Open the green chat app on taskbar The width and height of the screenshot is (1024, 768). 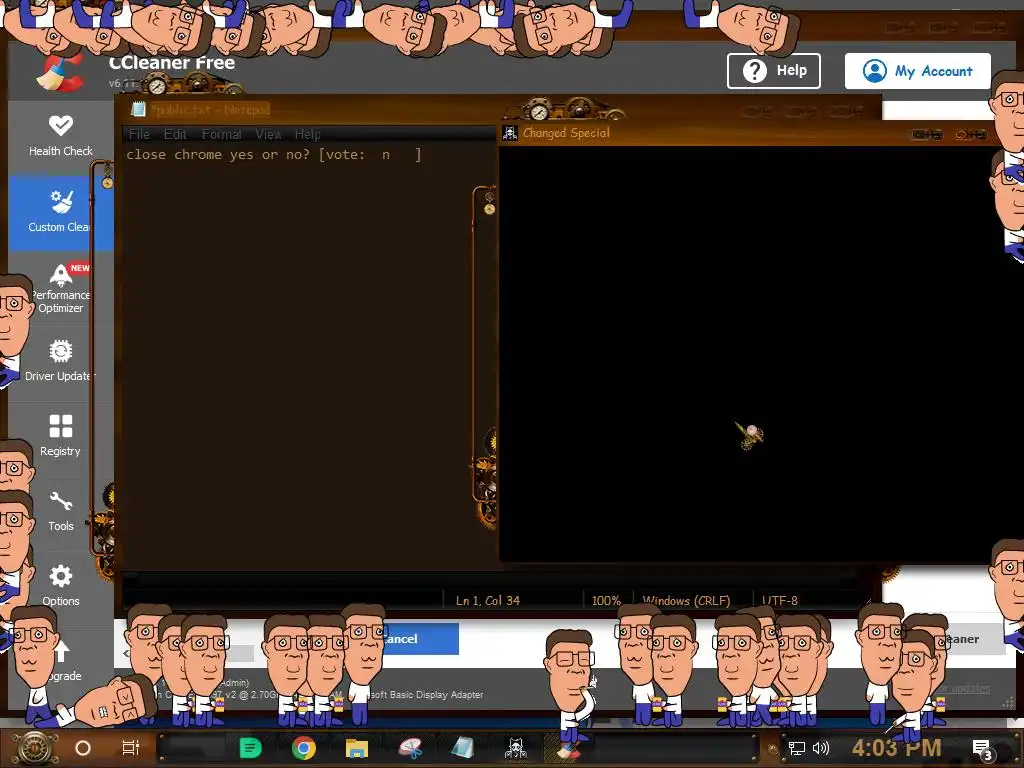point(250,748)
